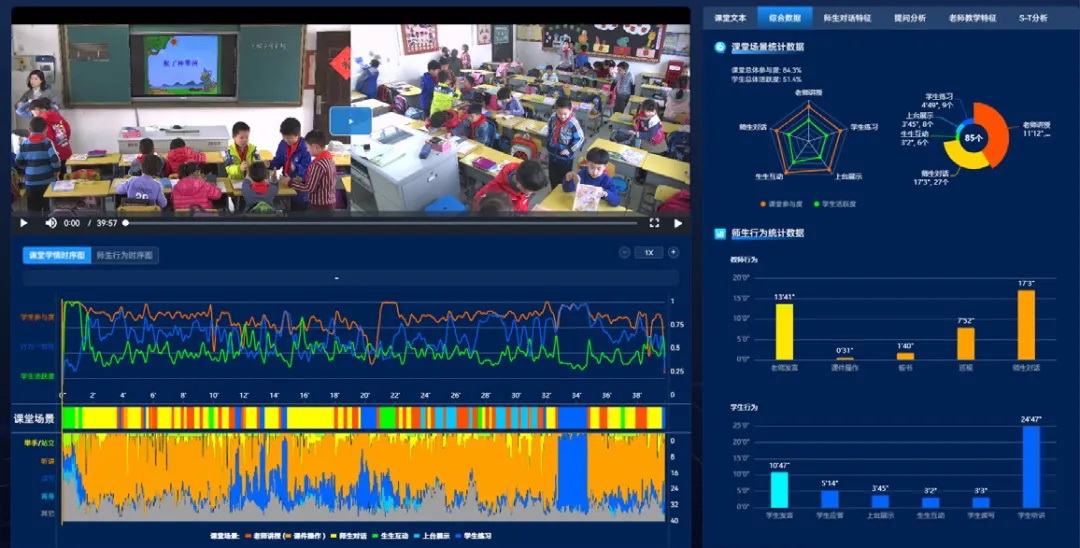Click the 1X timeline zoom level field

[649, 253]
